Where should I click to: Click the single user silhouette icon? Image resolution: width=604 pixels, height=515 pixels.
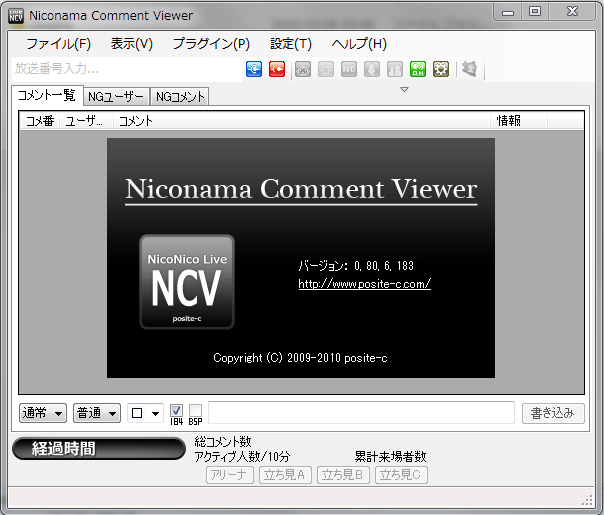pyautogui.click(x=372, y=69)
